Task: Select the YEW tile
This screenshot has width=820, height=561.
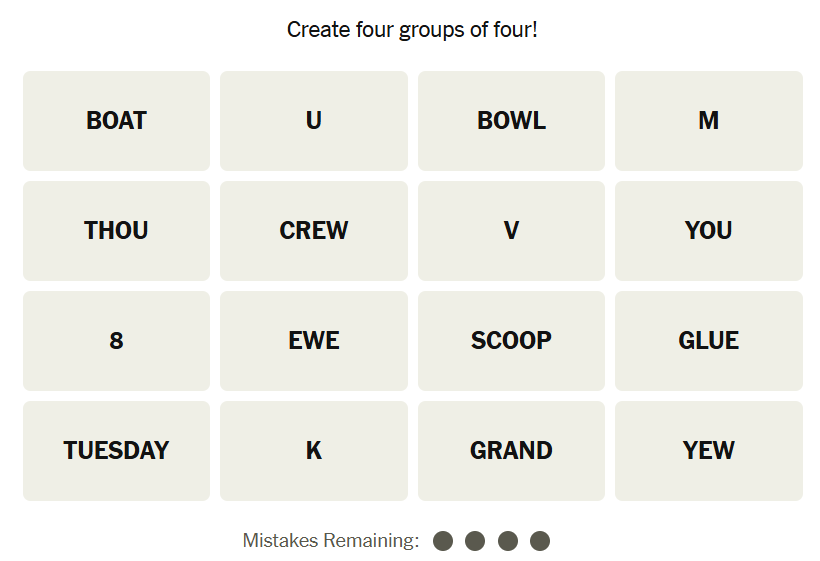Action: click(708, 451)
